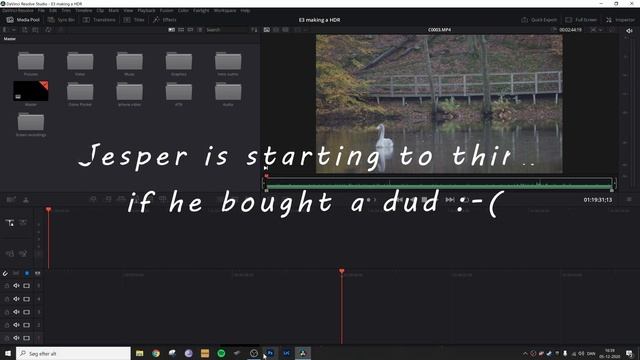This screenshot has height=360, width=640.
Task: Open the Media Pool panel
Action: click(x=23, y=20)
